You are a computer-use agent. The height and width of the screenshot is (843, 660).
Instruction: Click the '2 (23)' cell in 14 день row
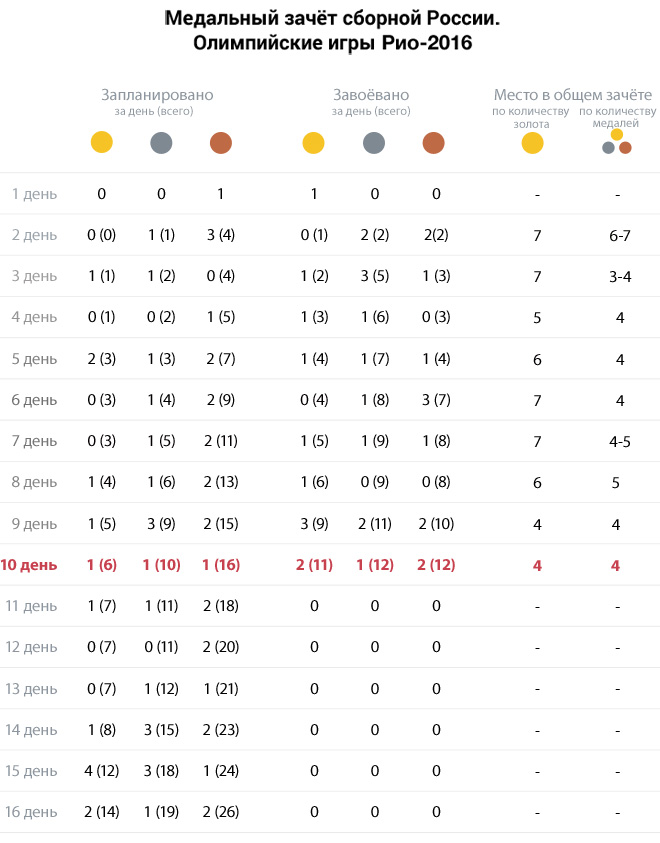[221, 730]
